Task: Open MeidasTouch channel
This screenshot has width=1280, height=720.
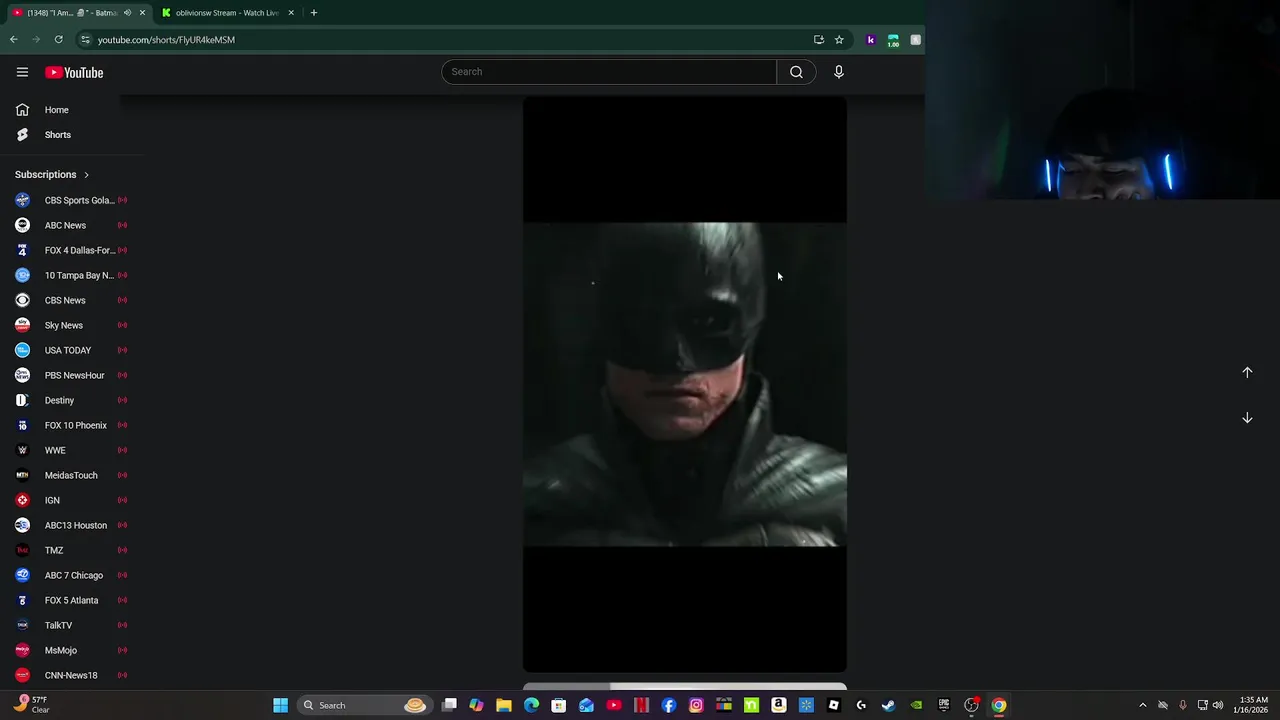Action: 70,475
